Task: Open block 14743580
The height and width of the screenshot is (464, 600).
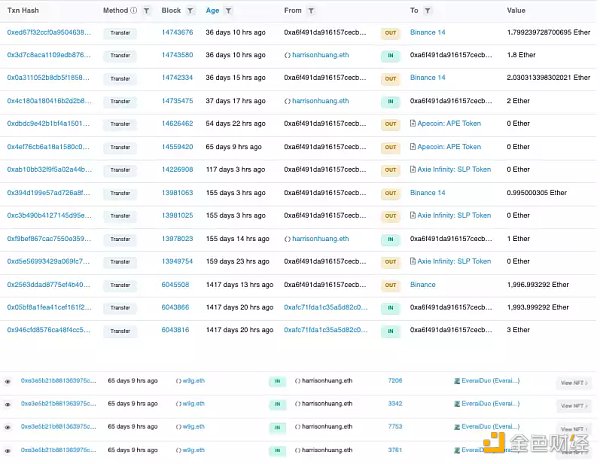Action: click(177, 55)
